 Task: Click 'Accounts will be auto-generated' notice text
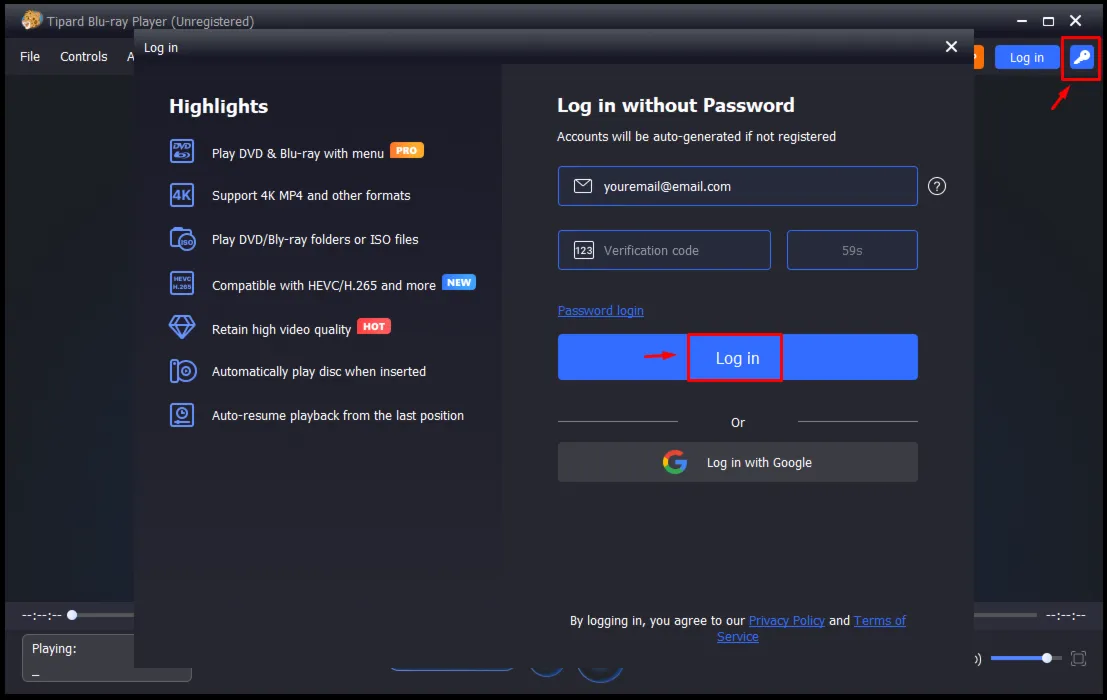point(696,136)
